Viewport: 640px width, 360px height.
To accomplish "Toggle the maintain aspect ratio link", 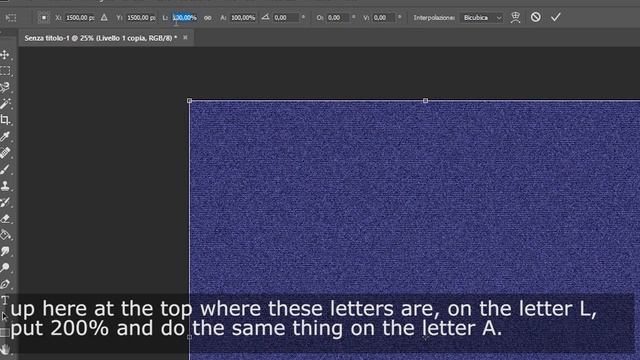I will click(x=208, y=18).
